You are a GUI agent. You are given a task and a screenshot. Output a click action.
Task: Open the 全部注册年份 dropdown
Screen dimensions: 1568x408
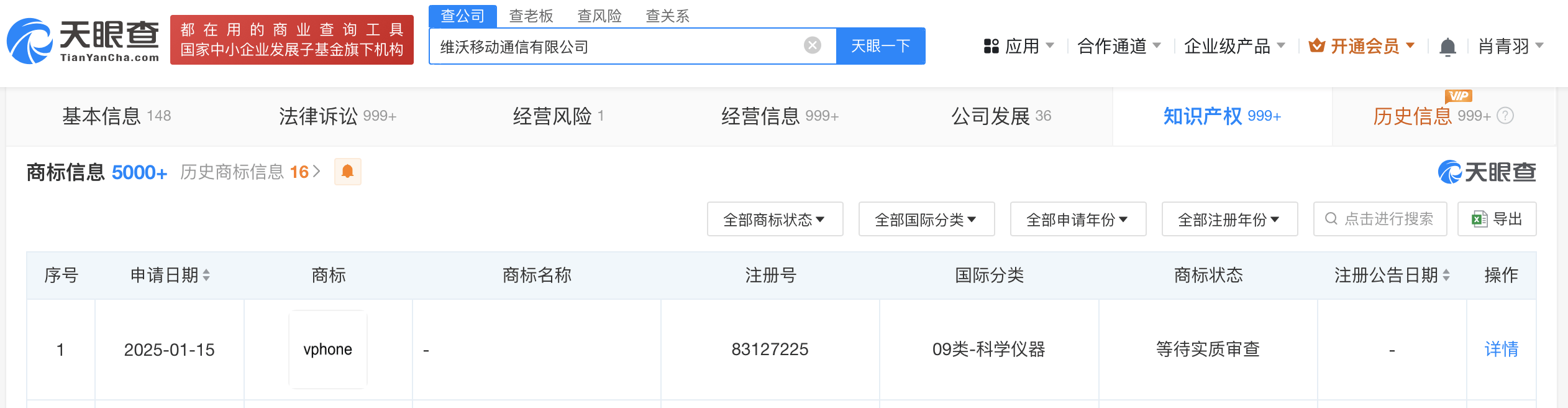point(1229,219)
